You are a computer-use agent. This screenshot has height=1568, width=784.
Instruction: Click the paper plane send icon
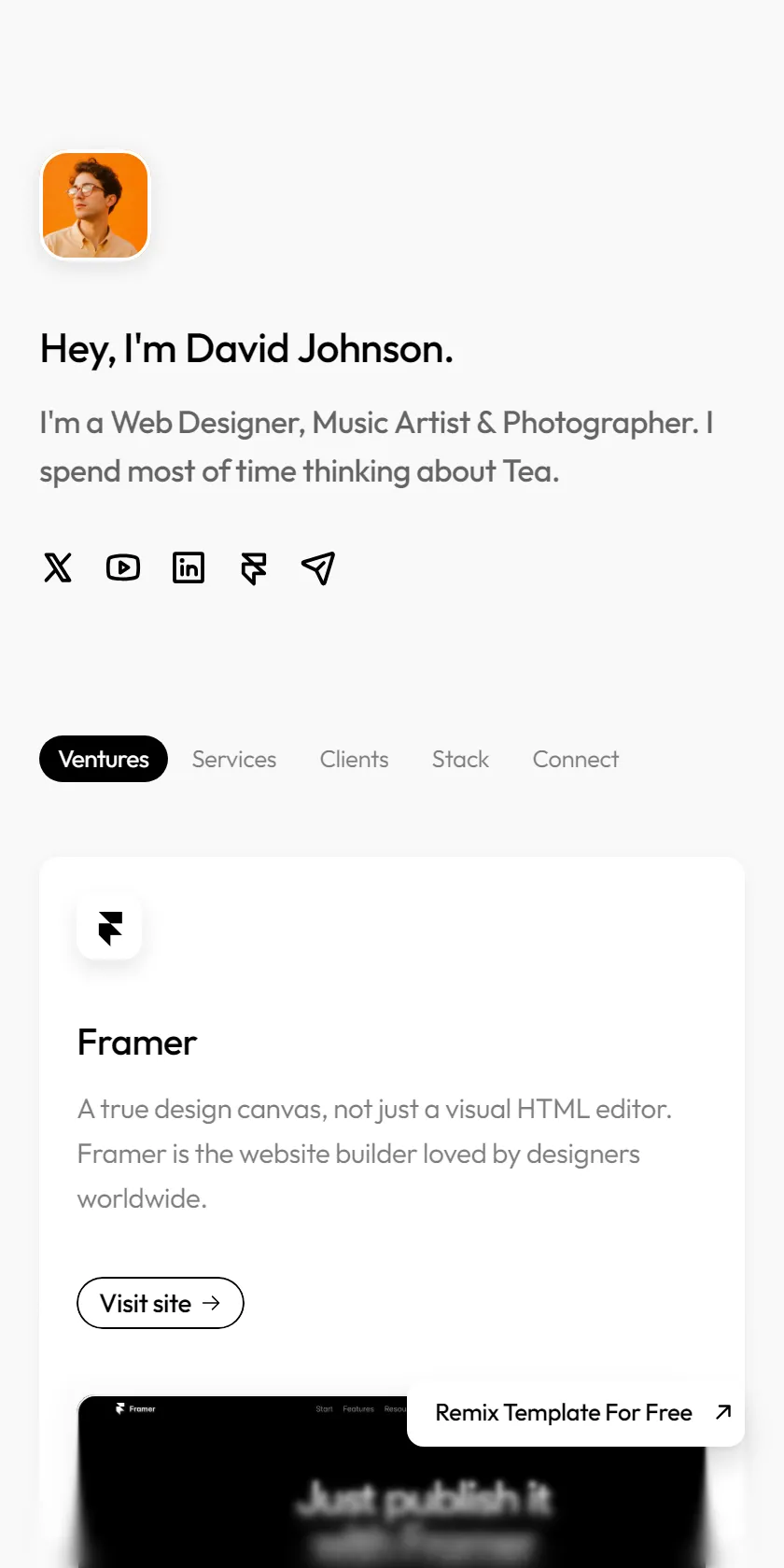click(x=318, y=567)
